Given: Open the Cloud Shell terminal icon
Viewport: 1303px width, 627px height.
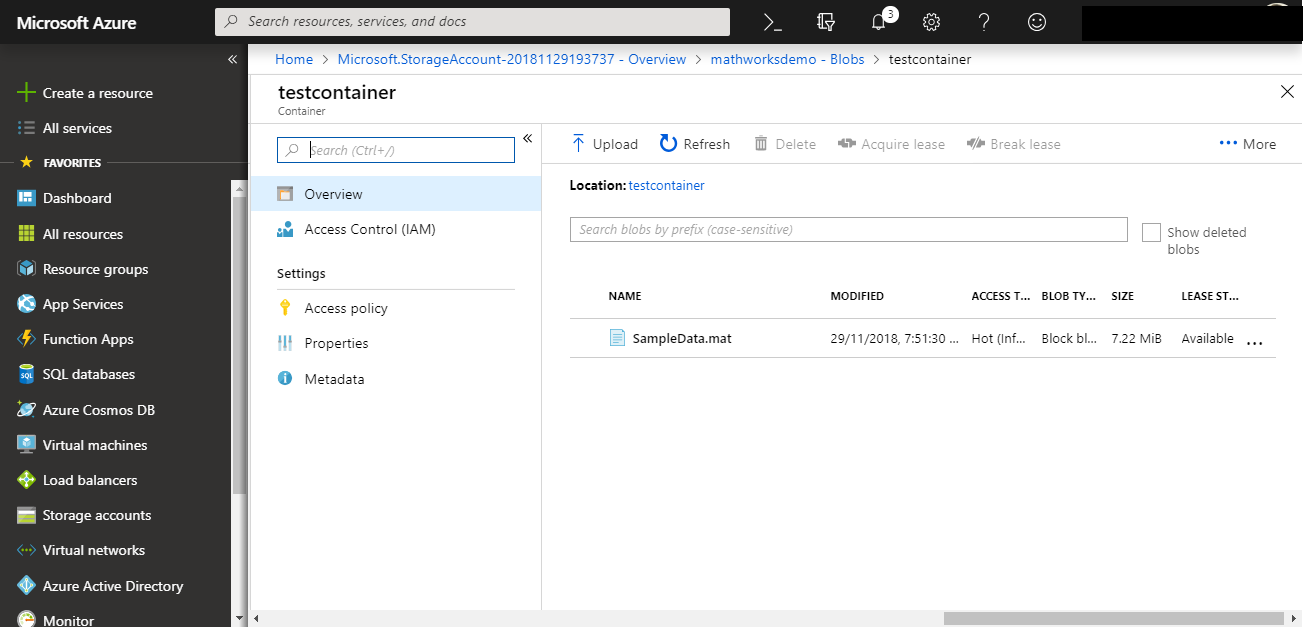Looking at the screenshot, I should (772, 21).
